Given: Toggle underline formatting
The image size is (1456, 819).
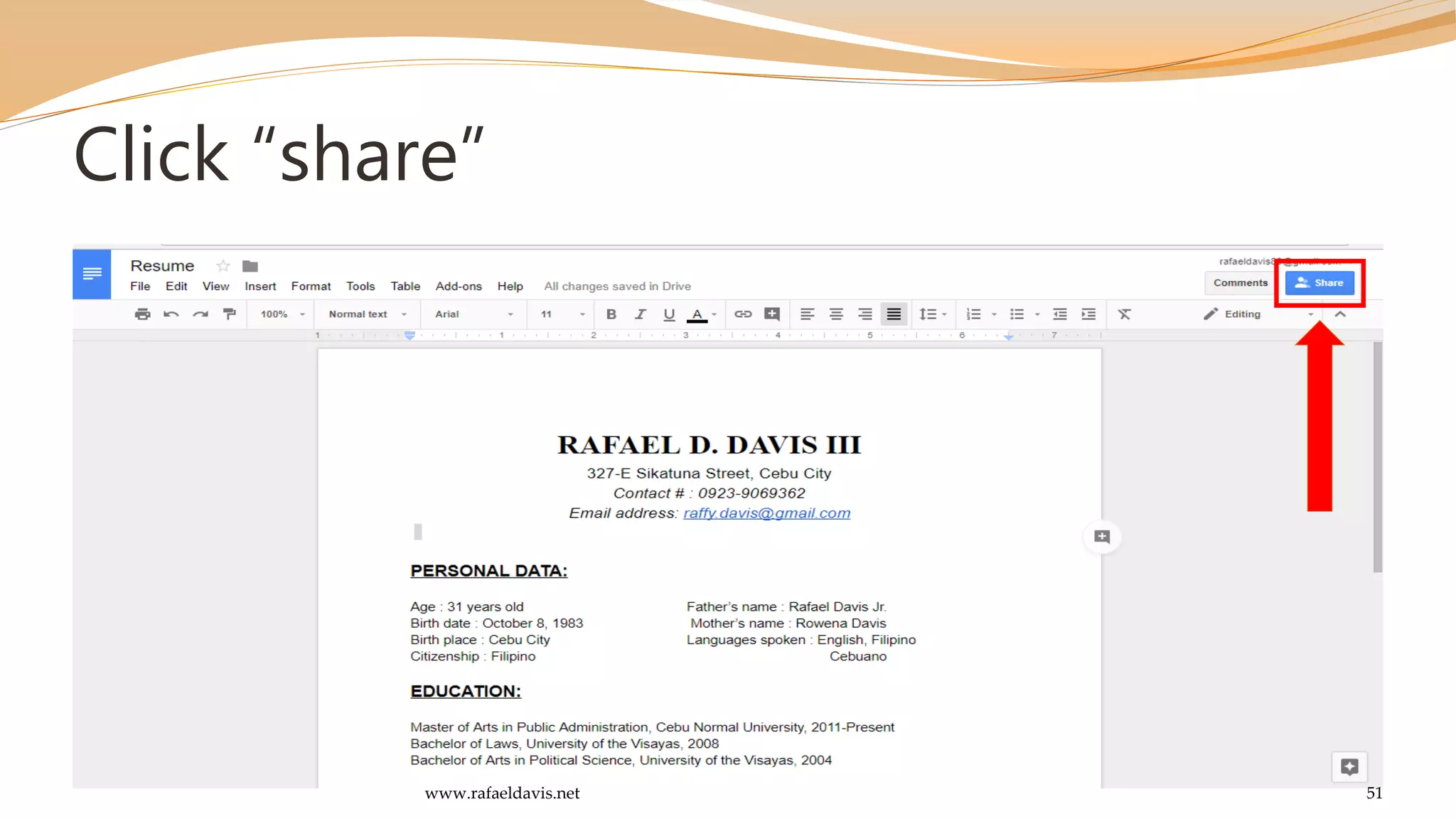Looking at the screenshot, I should point(669,314).
